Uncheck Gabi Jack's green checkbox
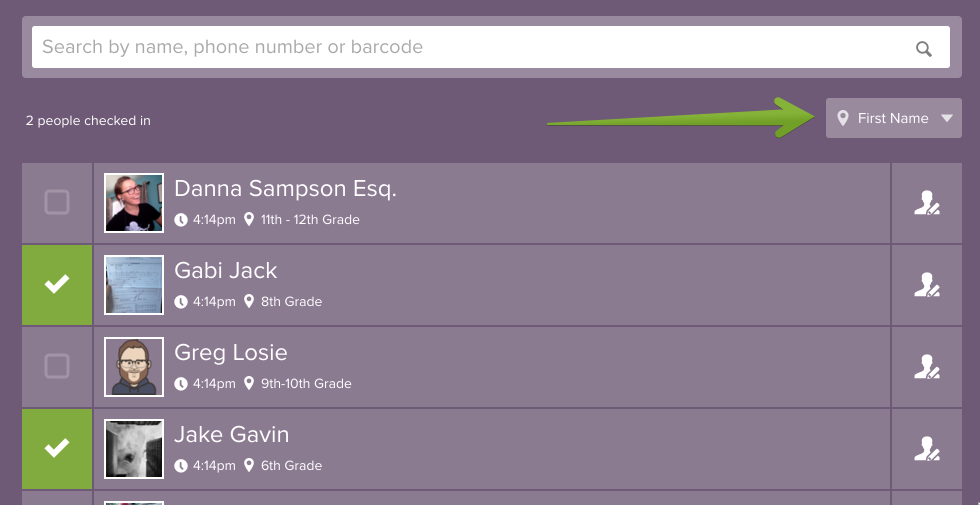The height and width of the screenshot is (505, 980). [57, 285]
